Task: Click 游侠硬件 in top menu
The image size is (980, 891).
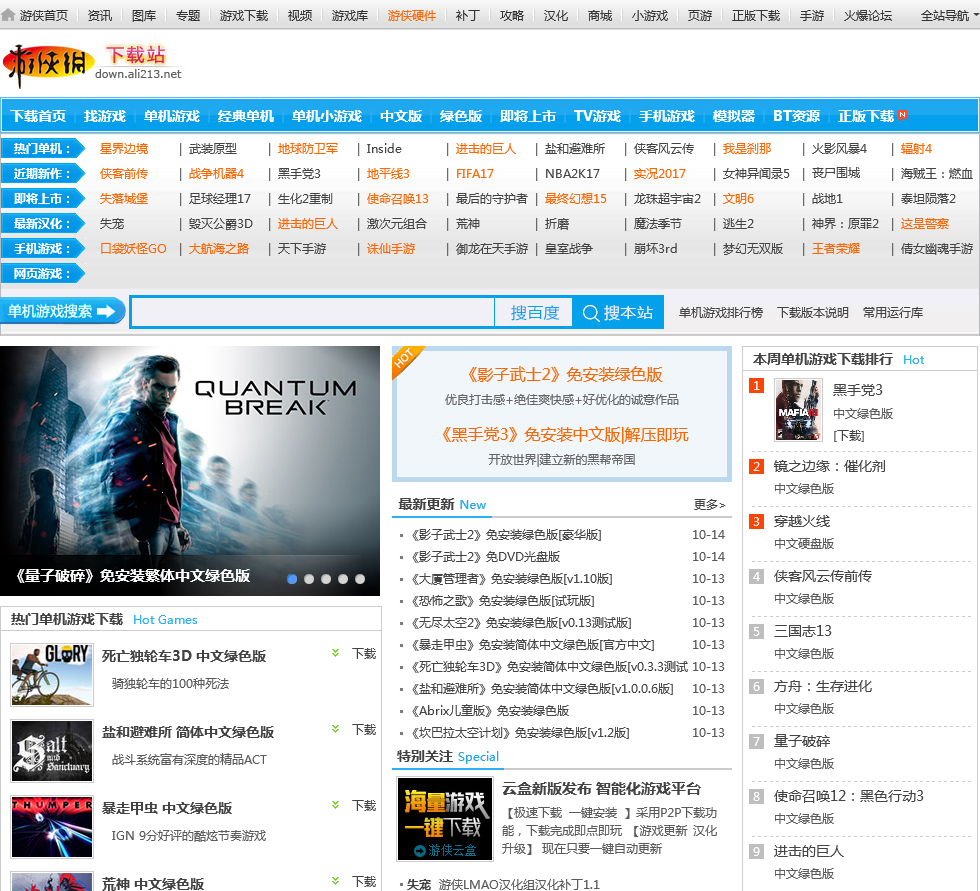Action: (x=411, y=15)
